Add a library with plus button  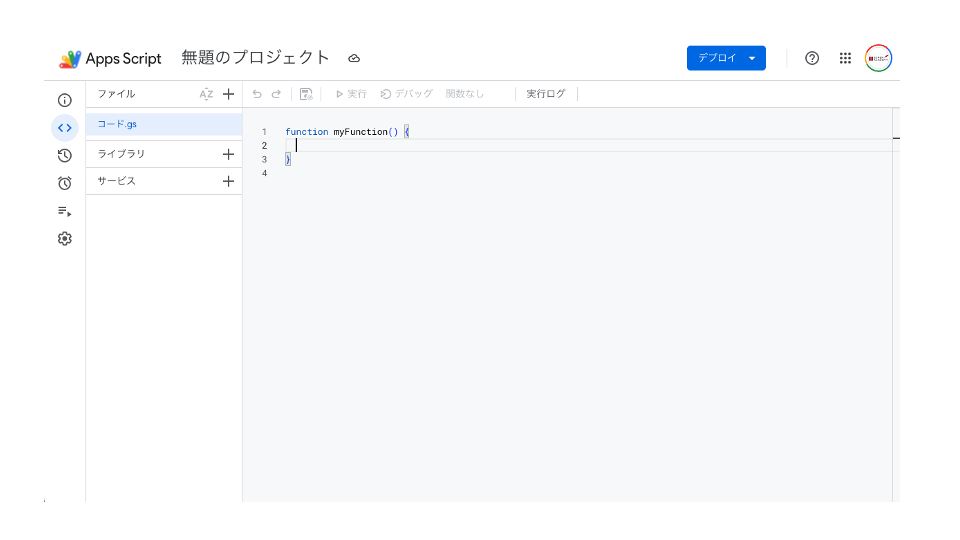[x=228, y=154]
